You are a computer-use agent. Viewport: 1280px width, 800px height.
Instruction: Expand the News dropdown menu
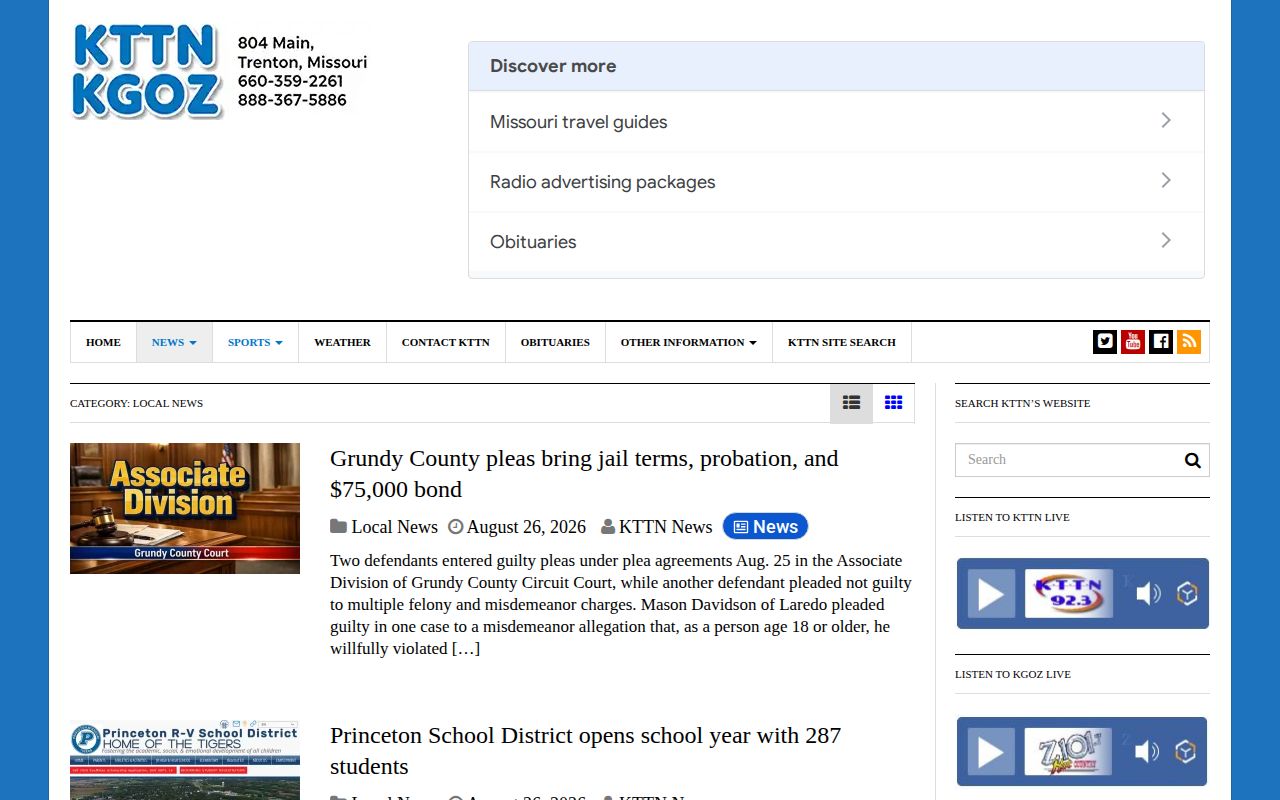174,342
